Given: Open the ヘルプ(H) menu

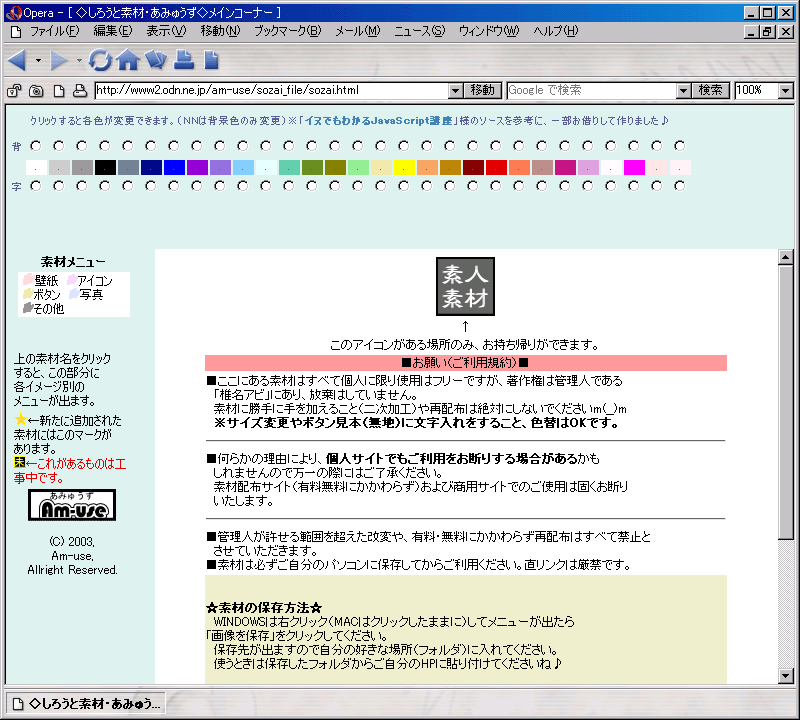Looking at the screenshot, I should click(556, 31).
